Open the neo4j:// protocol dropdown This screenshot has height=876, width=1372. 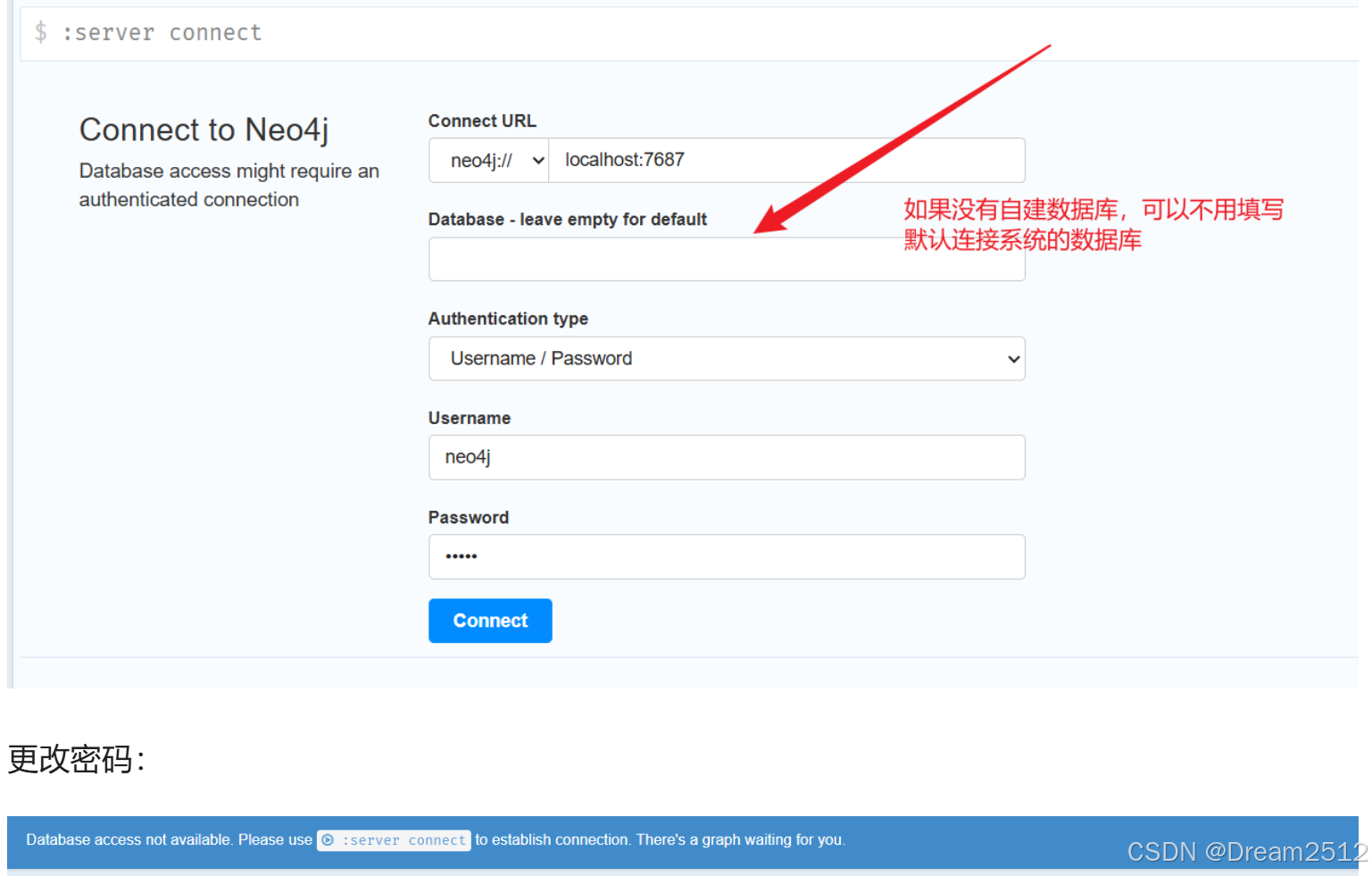coord(488,161)
